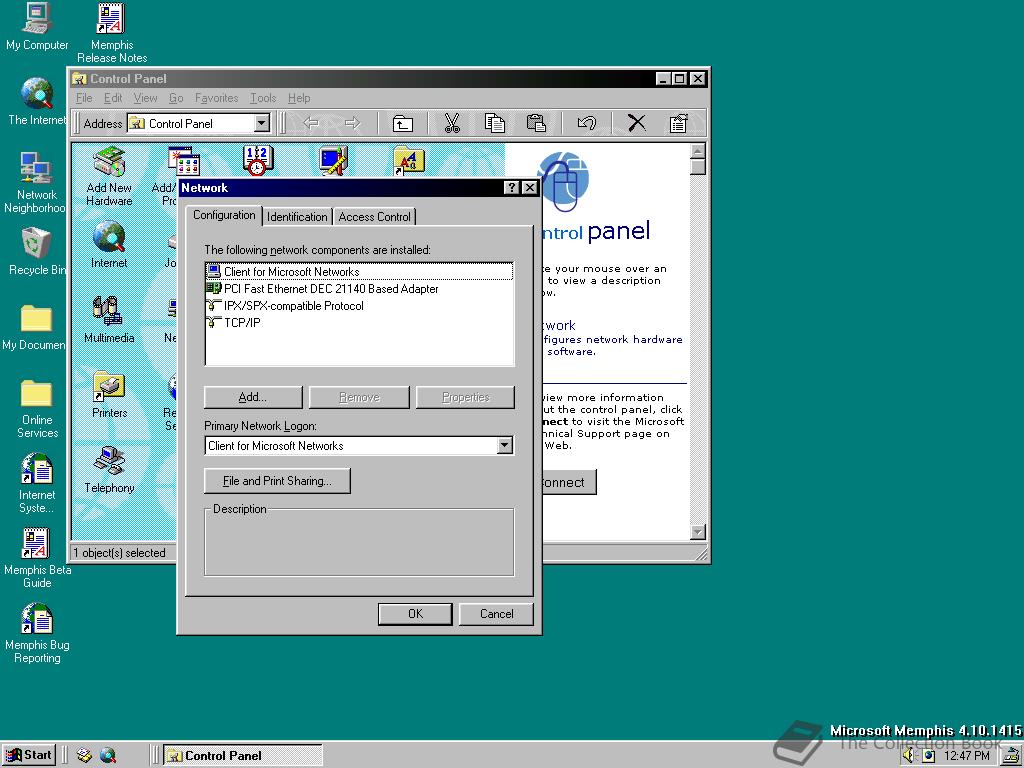Select PCI Fast Ethernet DEC 21140 adapter
Viewport: 1024px width, 768px height.
coord(359,289)
